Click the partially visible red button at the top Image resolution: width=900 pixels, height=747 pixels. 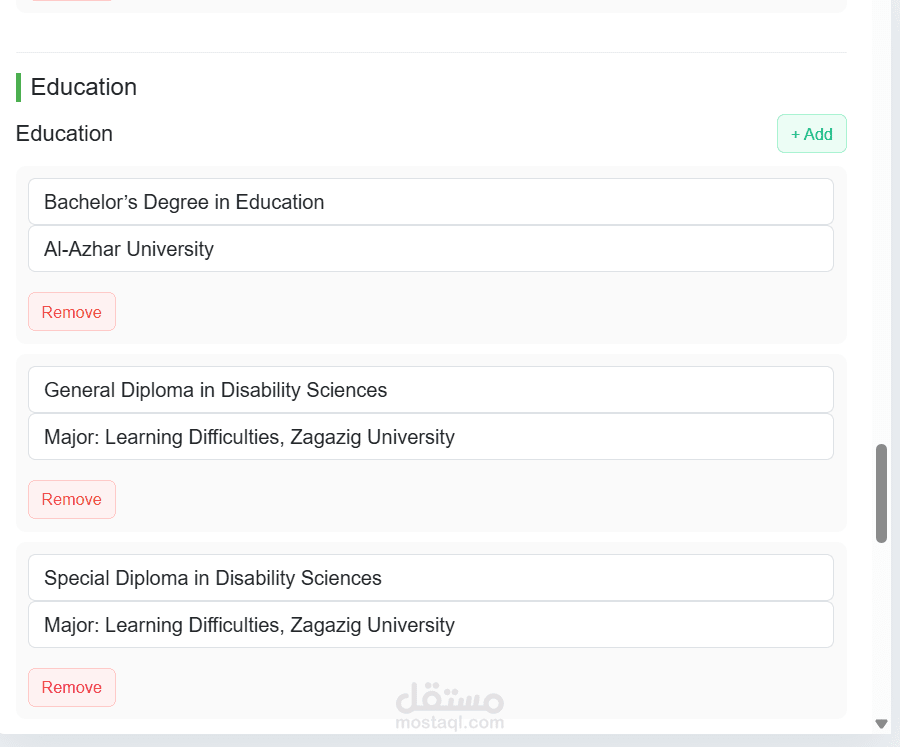71,1
